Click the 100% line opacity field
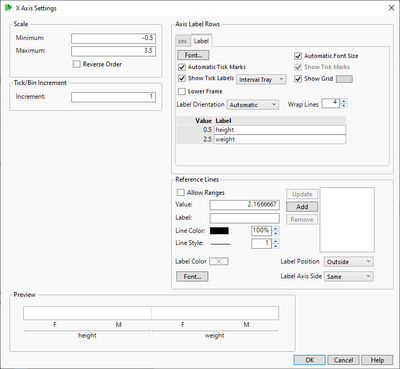This screenshot has height=369, width=400. [x=261, y=231]
